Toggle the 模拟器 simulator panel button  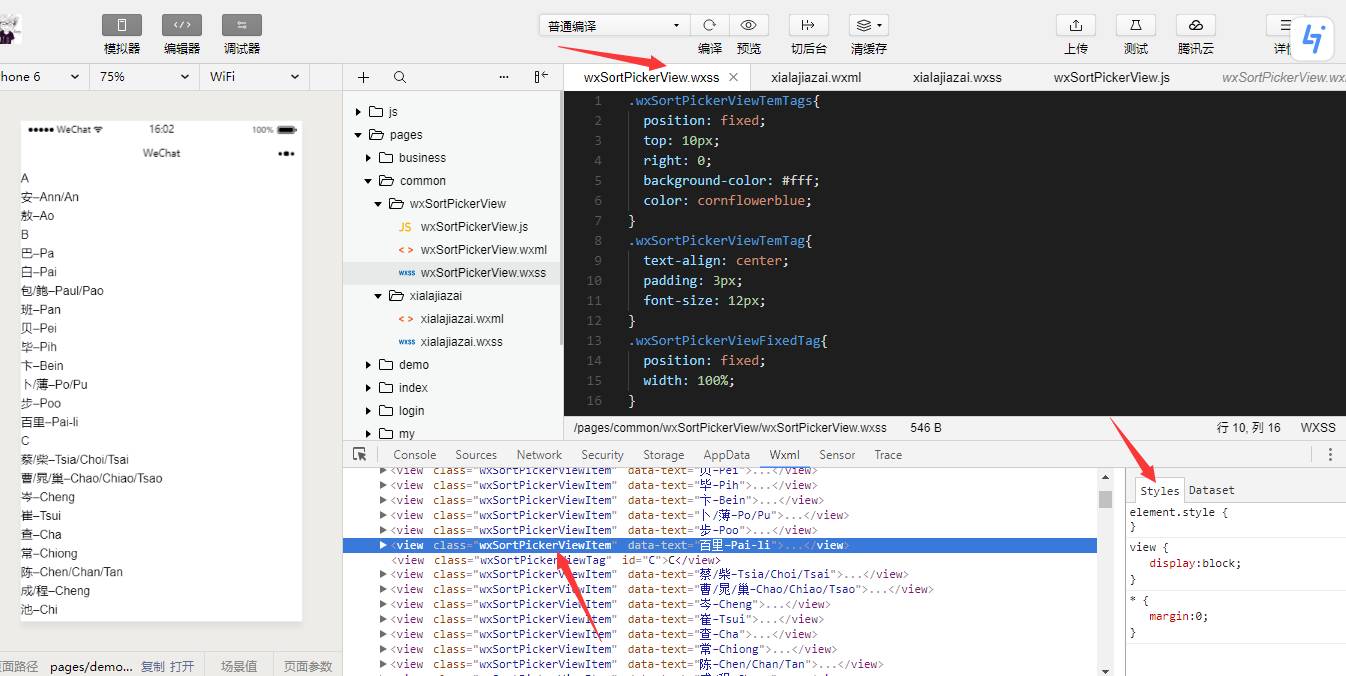pos(122,25)
